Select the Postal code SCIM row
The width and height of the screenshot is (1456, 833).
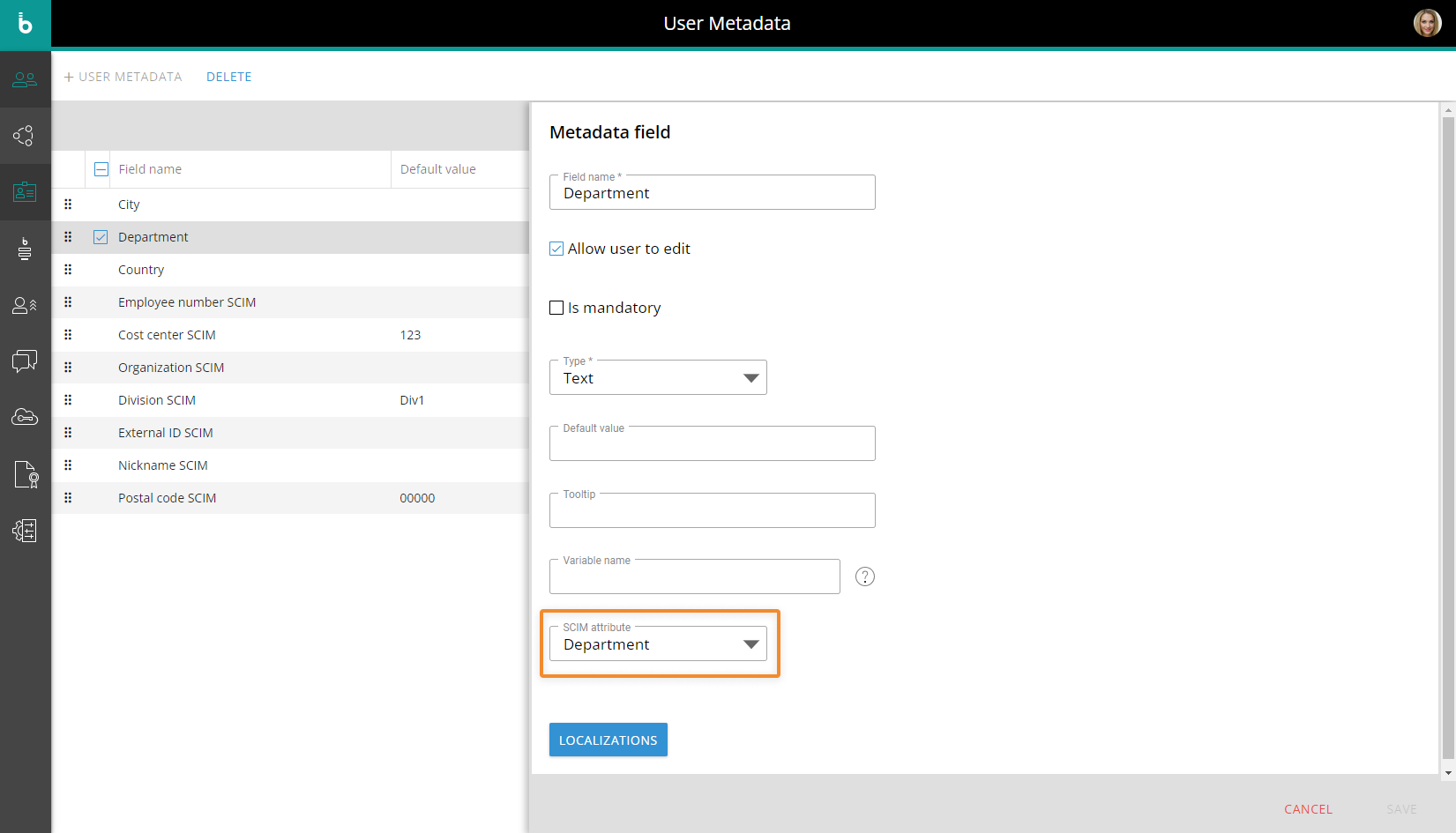[291, 498]
